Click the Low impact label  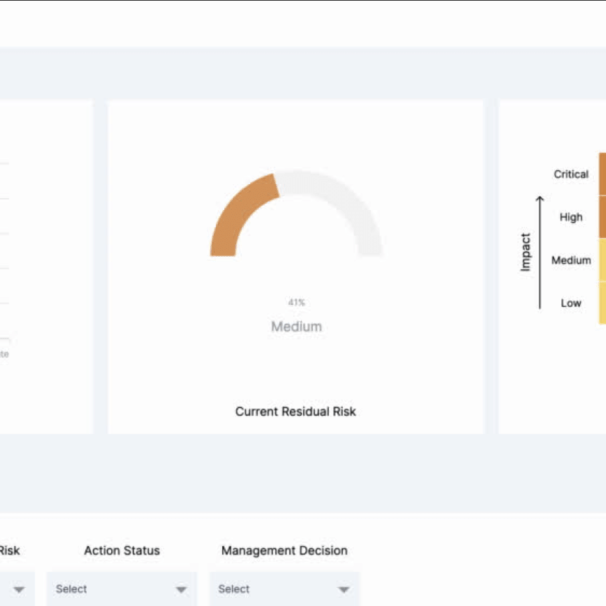coord(571,303)
